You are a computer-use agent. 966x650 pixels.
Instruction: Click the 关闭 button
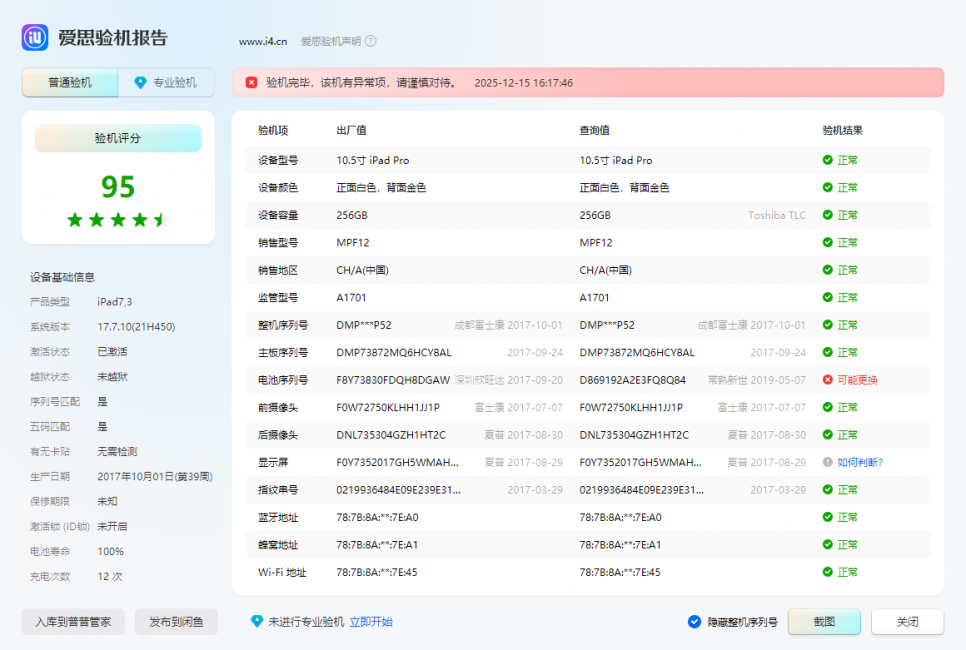click(907, 621)
